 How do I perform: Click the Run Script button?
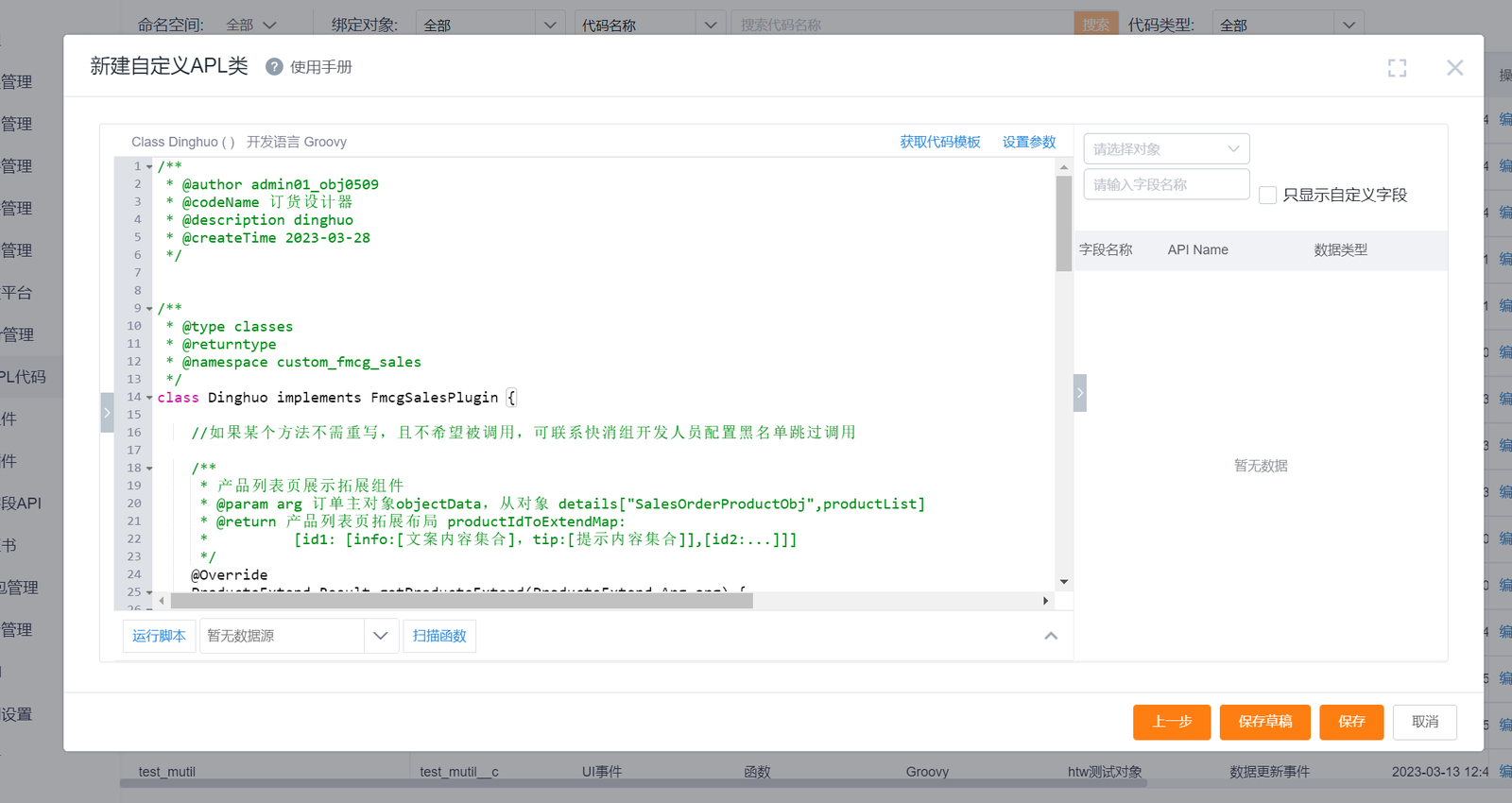click(159, 636)
